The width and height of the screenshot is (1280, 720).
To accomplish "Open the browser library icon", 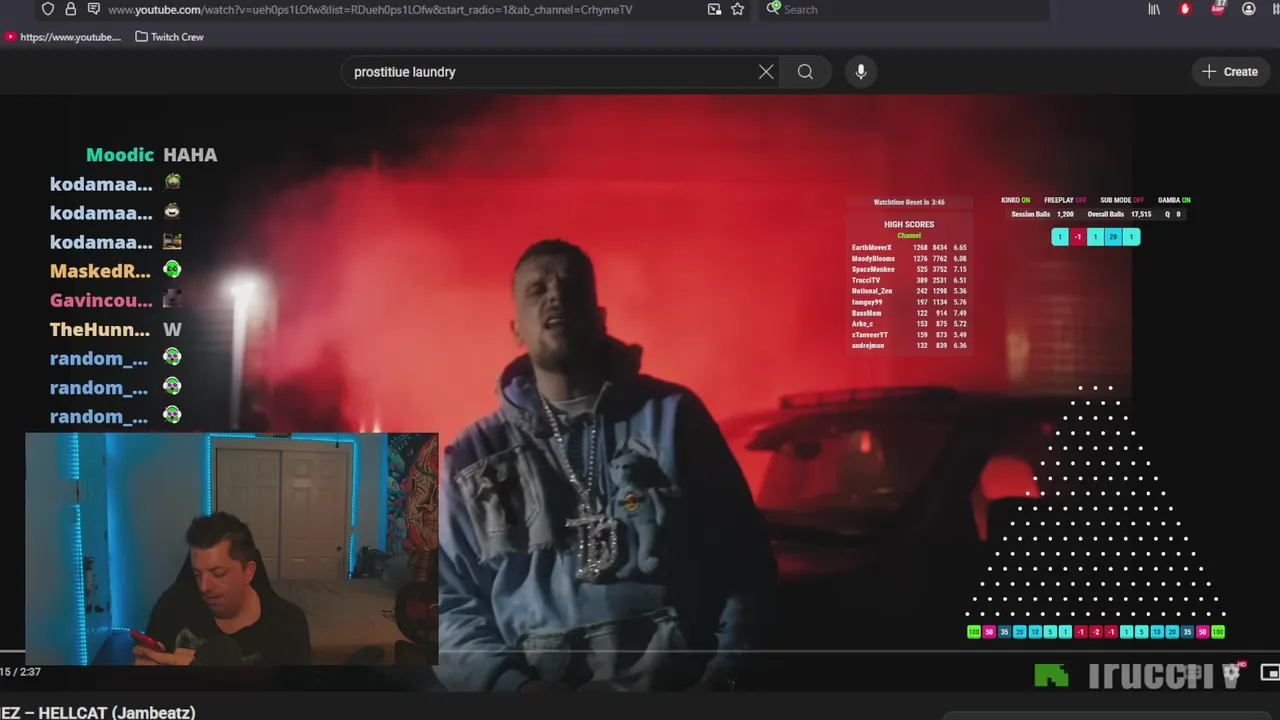I will 1154,9.
